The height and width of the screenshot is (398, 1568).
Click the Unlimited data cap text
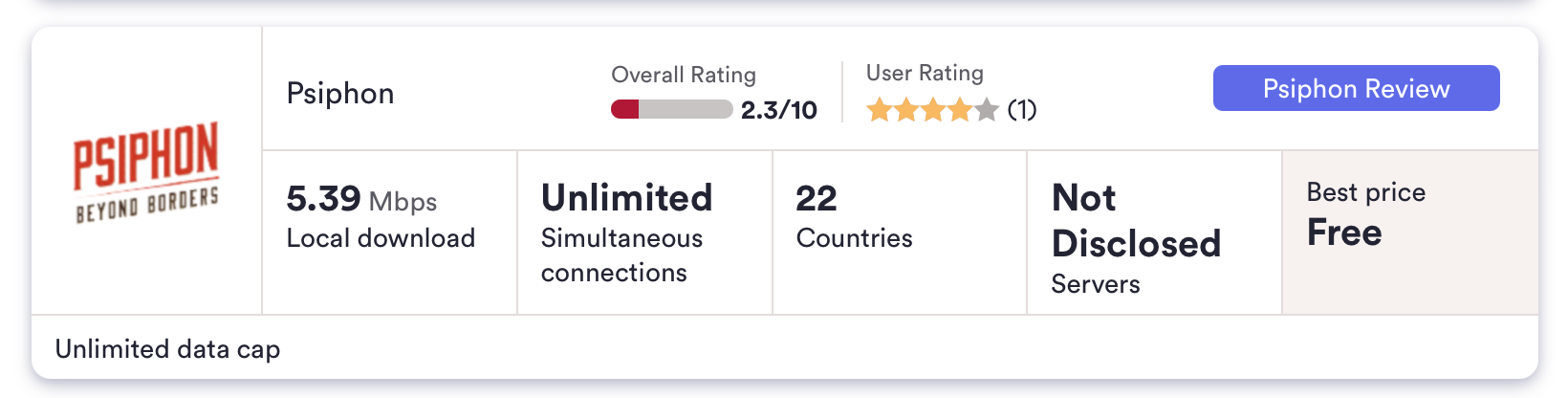[167, 348]
